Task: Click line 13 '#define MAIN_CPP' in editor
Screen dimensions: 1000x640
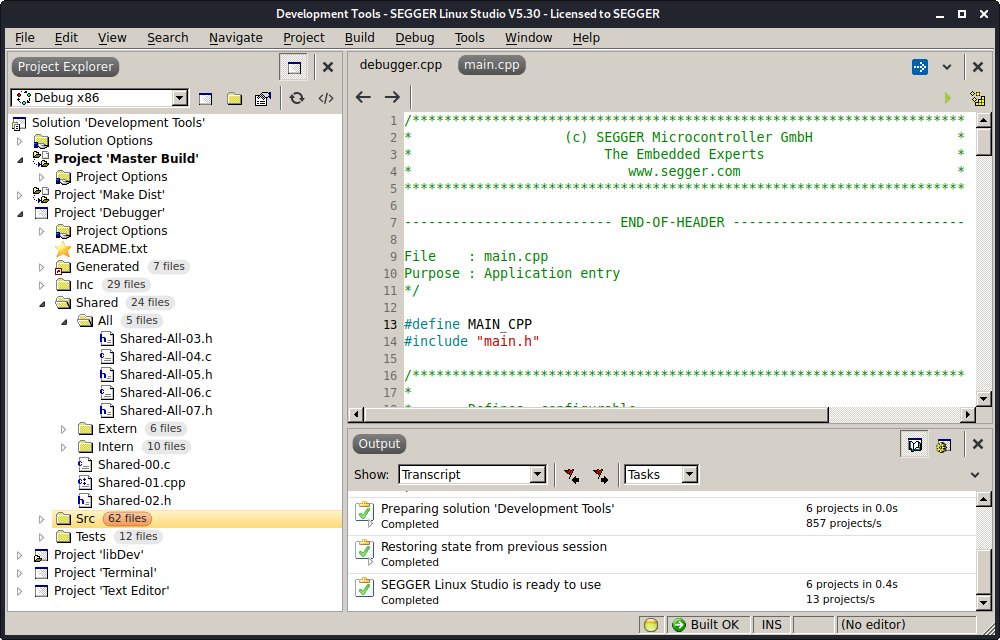Action: pyautogui.click(x=468, y=324)
